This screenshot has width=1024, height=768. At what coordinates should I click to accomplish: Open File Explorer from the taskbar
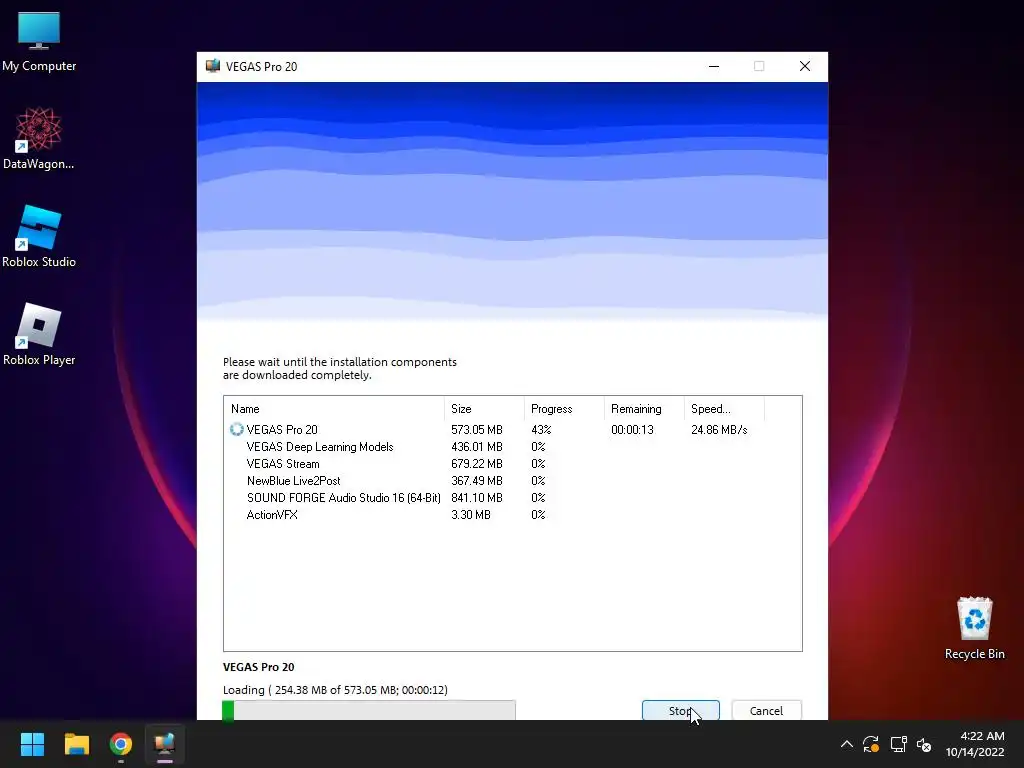pos(76,744)
